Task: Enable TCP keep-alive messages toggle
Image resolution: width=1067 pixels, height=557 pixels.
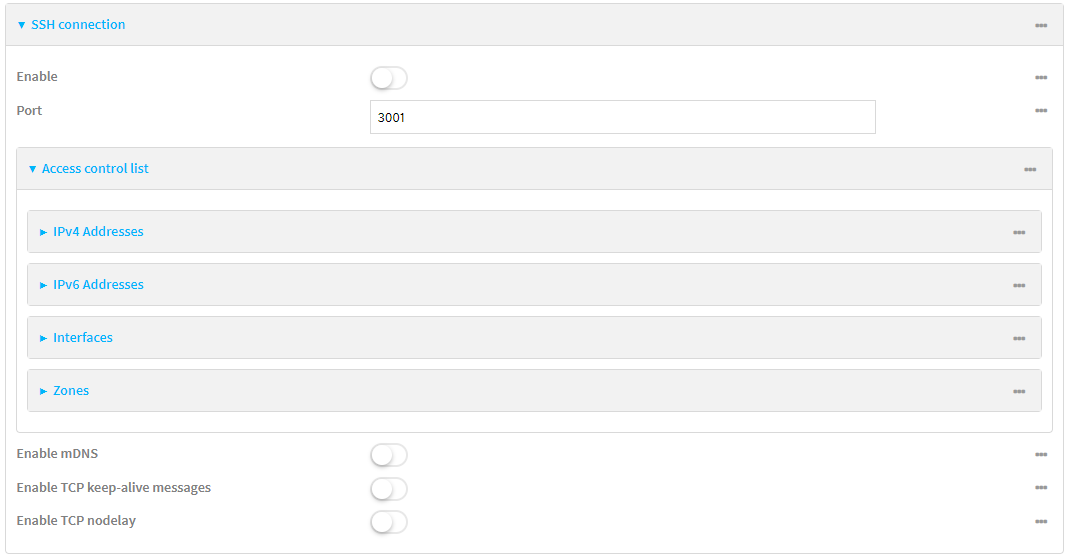Action: pyautogui.click(x=388, y=489)
